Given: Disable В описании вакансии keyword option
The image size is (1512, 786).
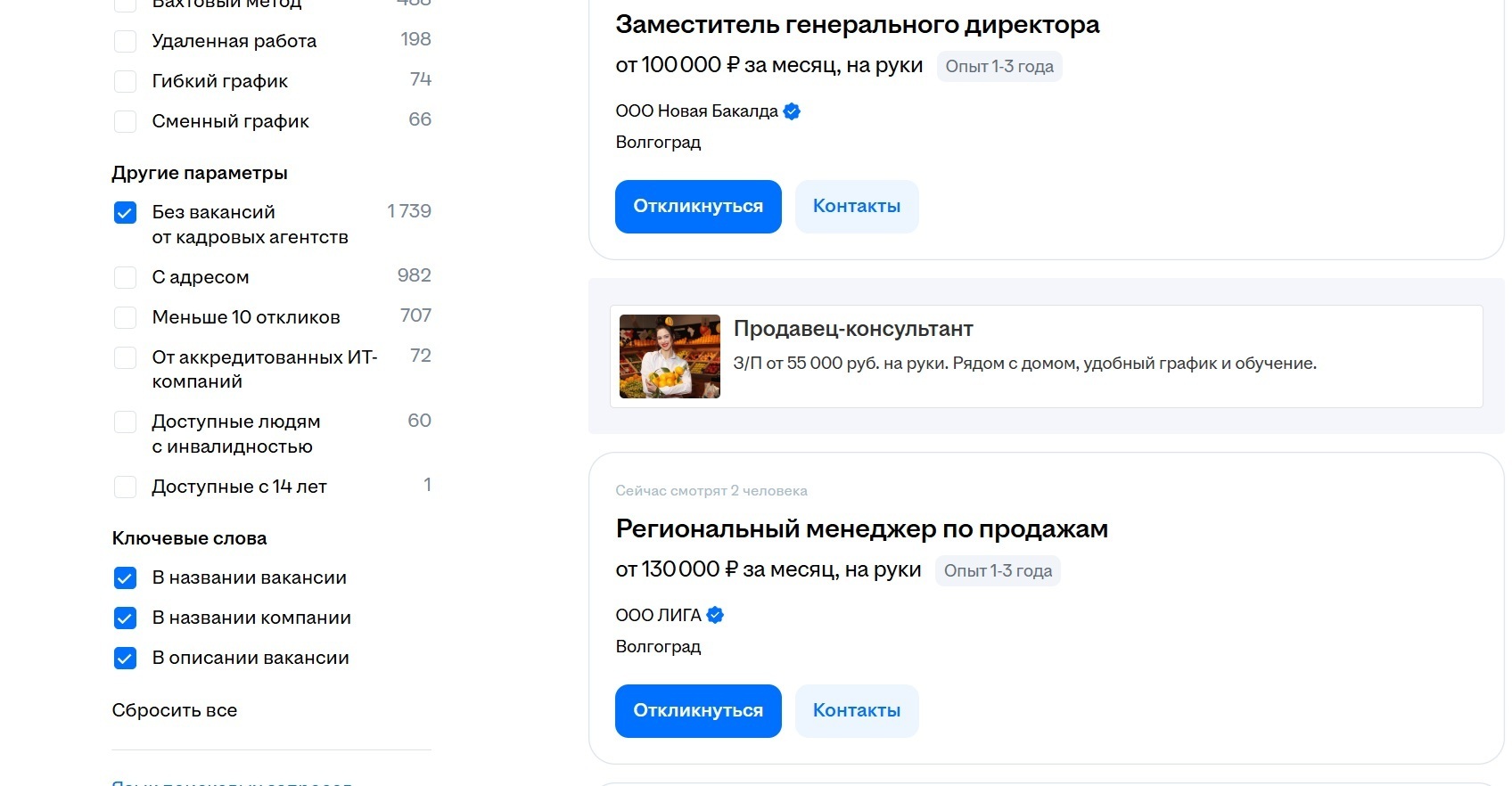Looking at the screenshot, I should pyautogui.click(x=125, y=659).
